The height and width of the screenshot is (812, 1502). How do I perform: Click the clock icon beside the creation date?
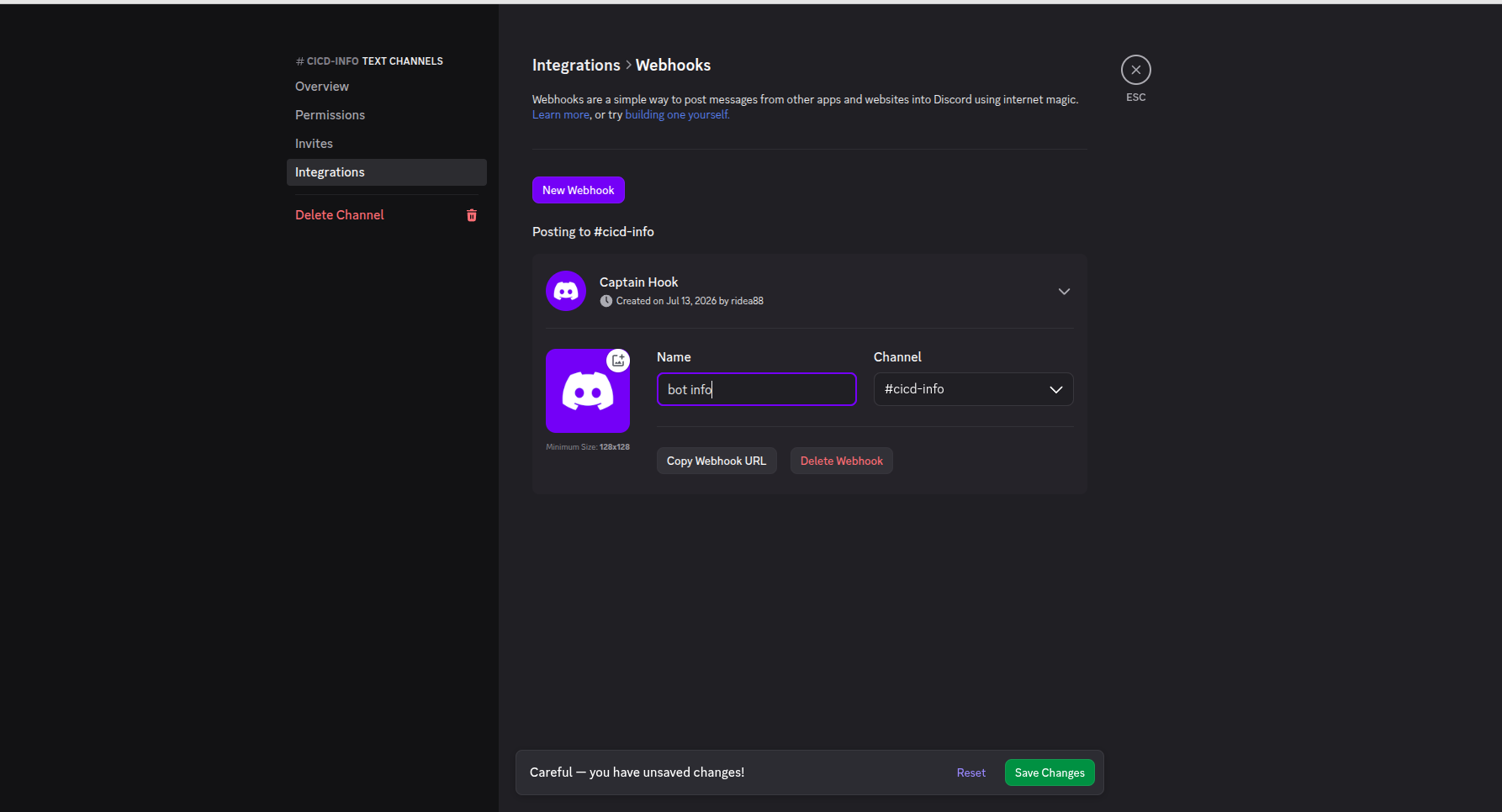pos(606,301)
